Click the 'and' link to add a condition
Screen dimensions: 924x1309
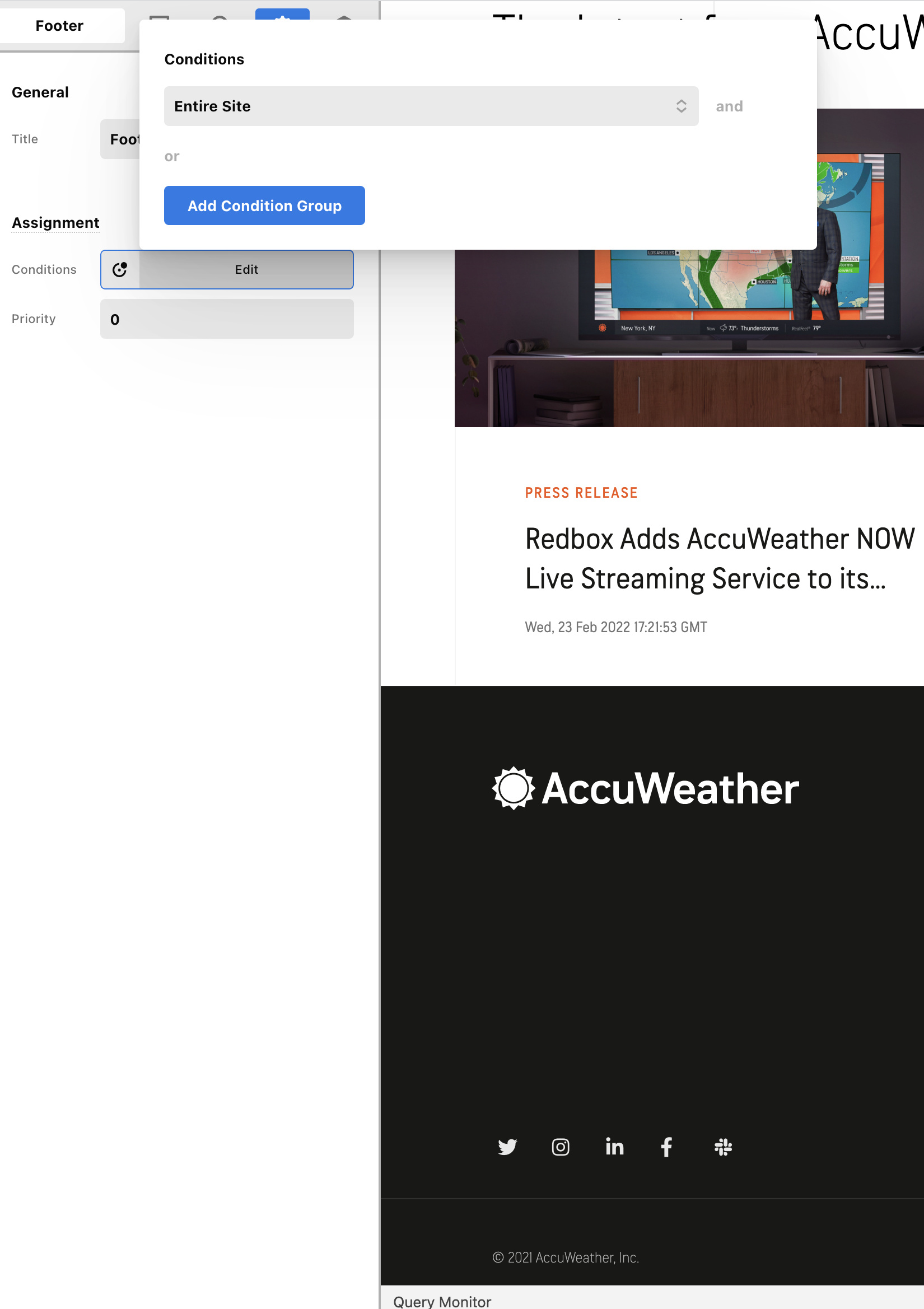pyautogui.click(x=729, y=106)
